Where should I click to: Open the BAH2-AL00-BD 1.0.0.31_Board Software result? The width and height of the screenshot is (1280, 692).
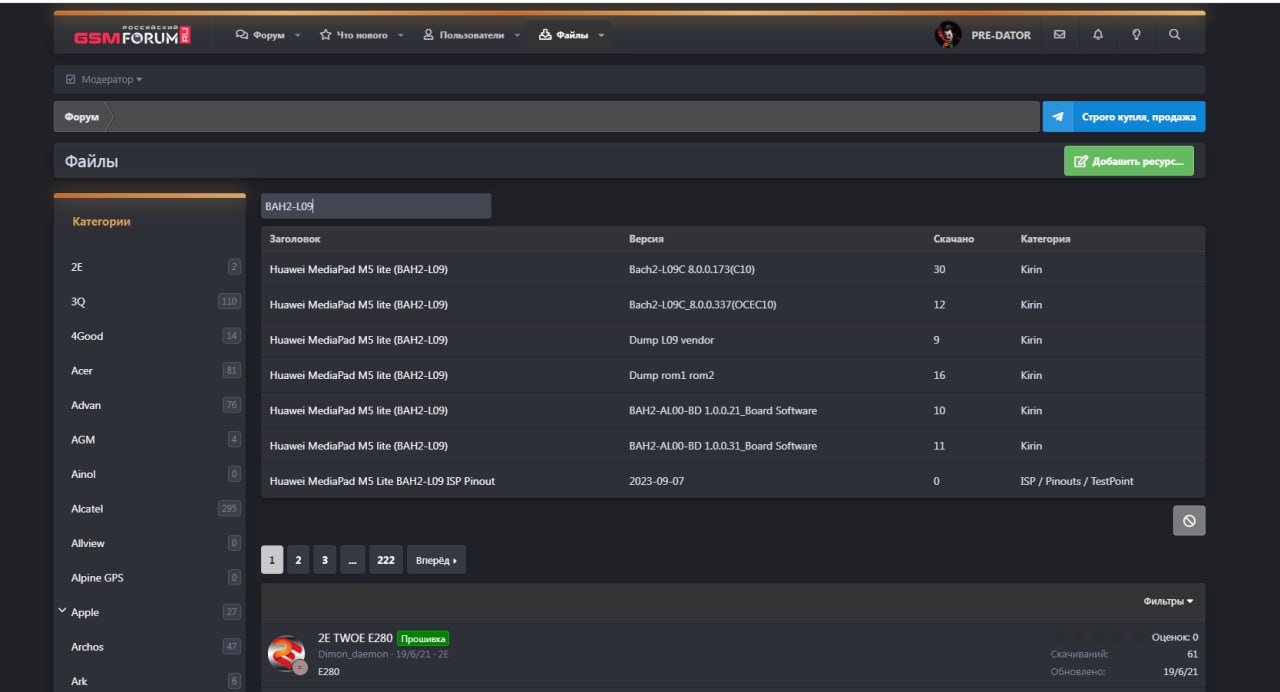pos(733,445)
